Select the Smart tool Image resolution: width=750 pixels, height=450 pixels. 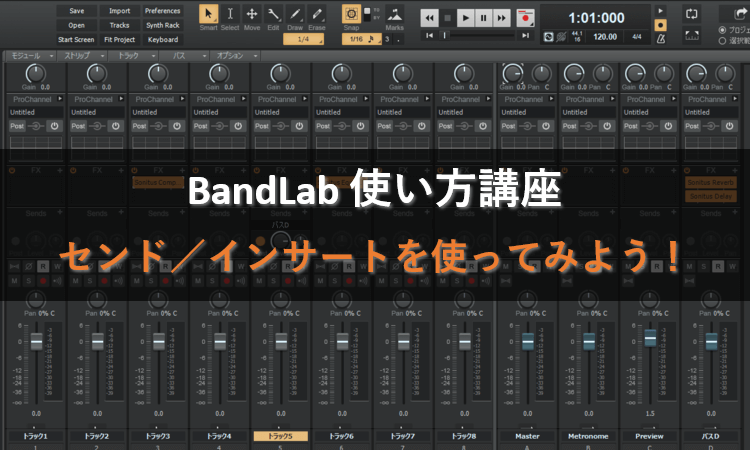[x=208, y=14]
